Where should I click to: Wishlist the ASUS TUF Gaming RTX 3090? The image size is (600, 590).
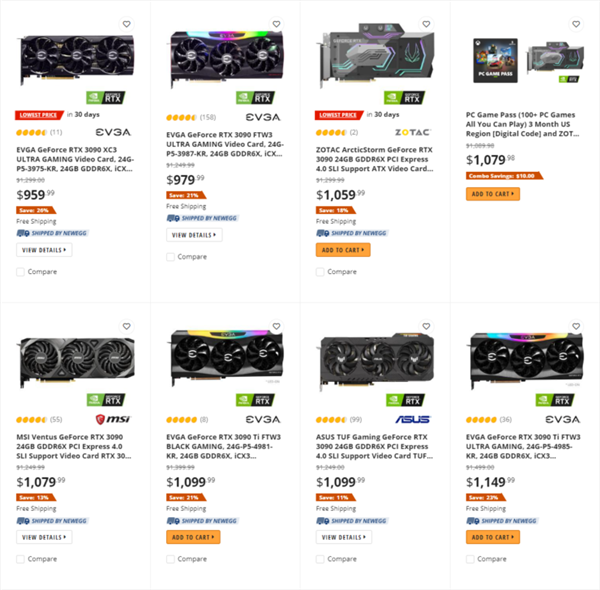click(x=426, y=326)
